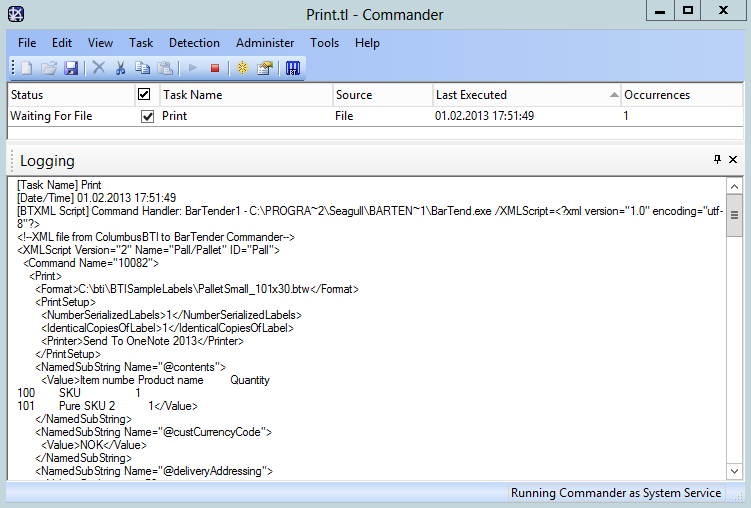Open the Tools menu
This screenshot has height=508, width=751.
coord(324,43)
